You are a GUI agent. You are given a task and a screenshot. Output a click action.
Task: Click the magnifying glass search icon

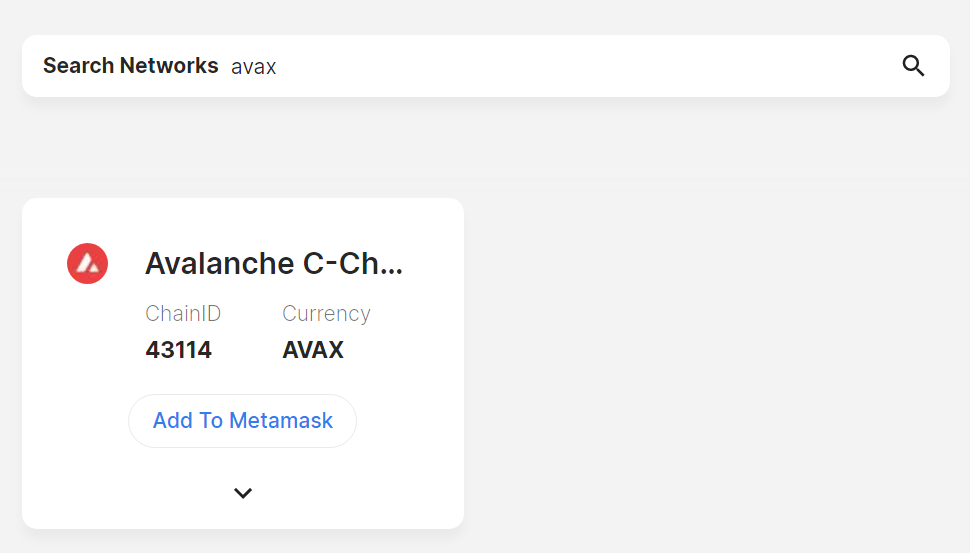click(913, 66)
